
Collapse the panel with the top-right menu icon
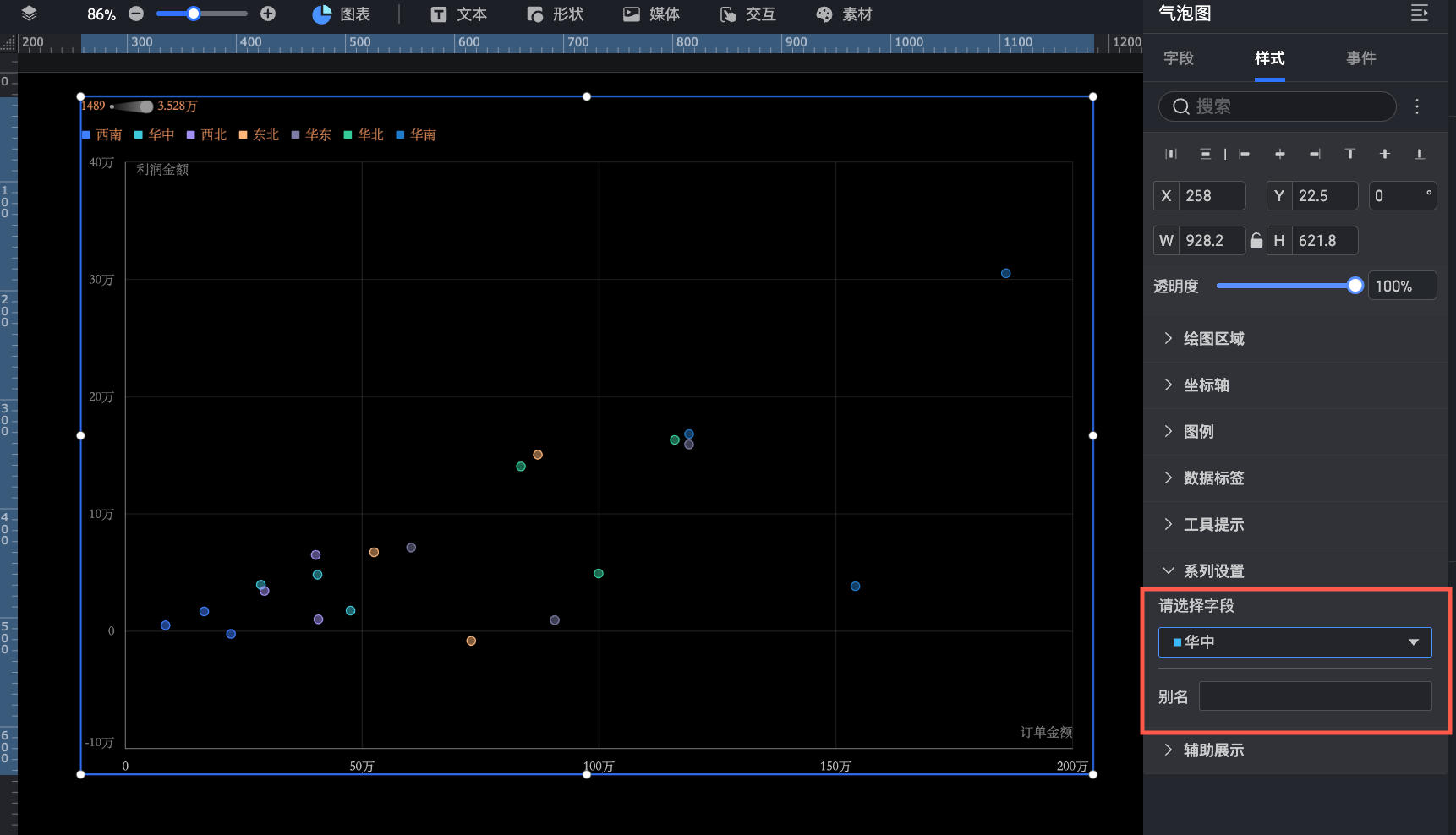[1420, 14]
